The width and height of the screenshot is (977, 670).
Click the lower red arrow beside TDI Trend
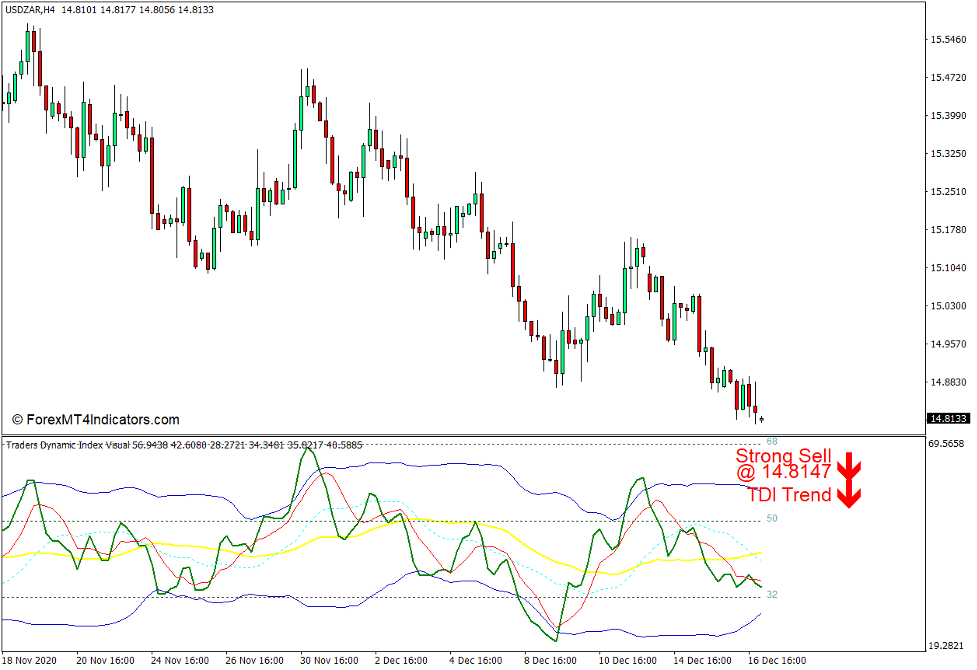pyautogui.click(x=851, y=495)
